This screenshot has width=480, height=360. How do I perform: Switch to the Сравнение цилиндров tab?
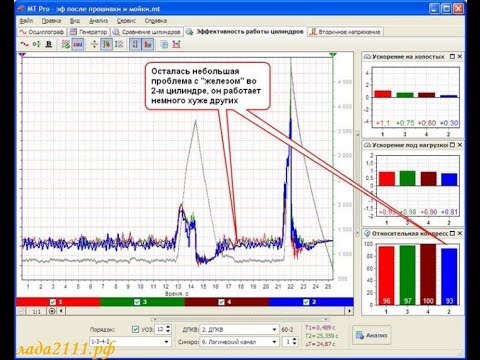point(147,32)
